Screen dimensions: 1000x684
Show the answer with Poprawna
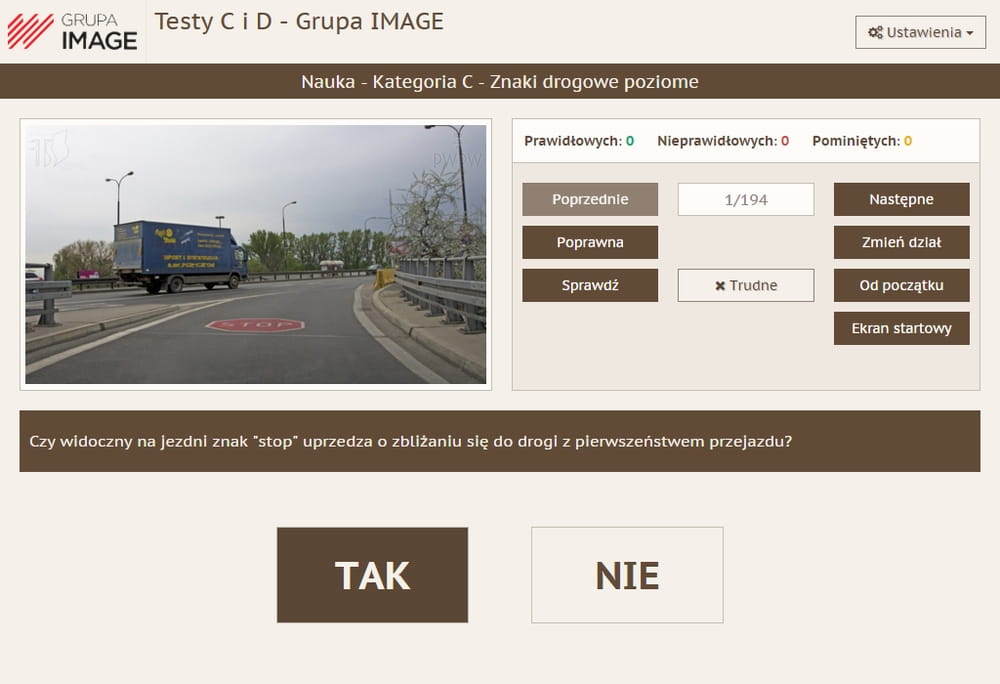click(590, 242)
